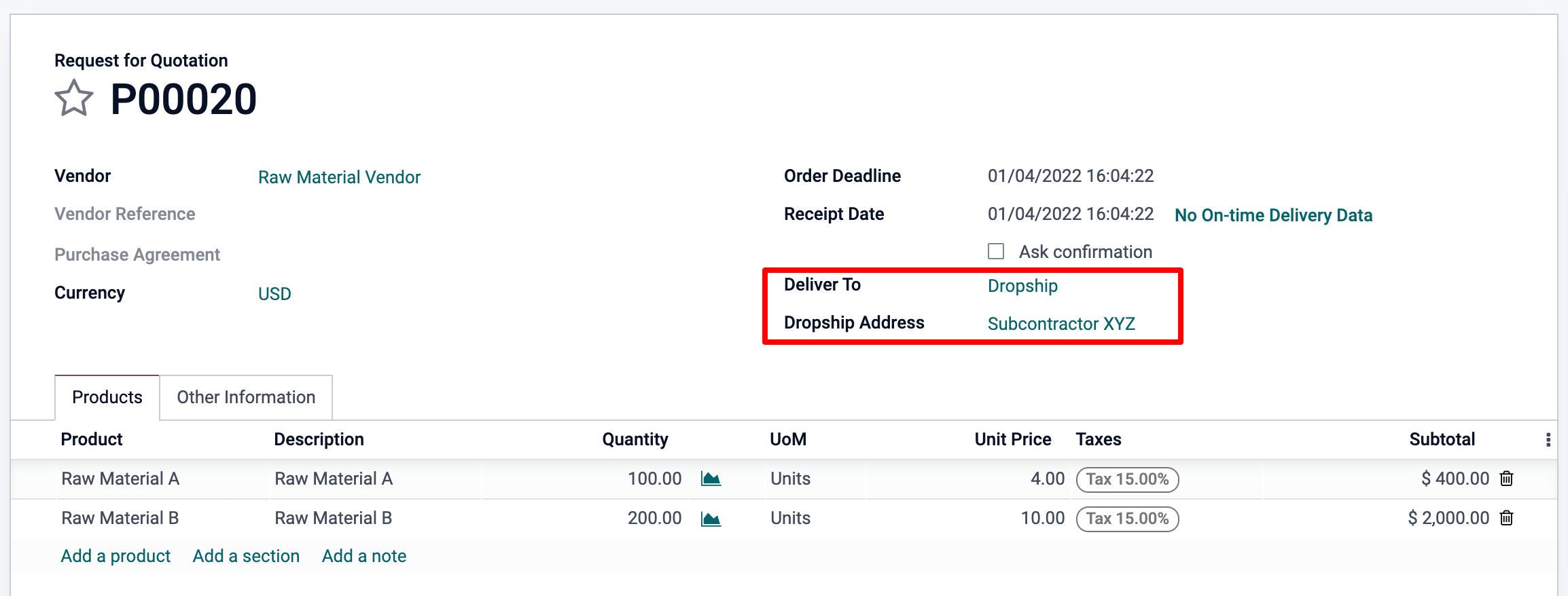1568x596 pixels.
Task: Open the Currency USD field
Action: [x=274, y=294]
